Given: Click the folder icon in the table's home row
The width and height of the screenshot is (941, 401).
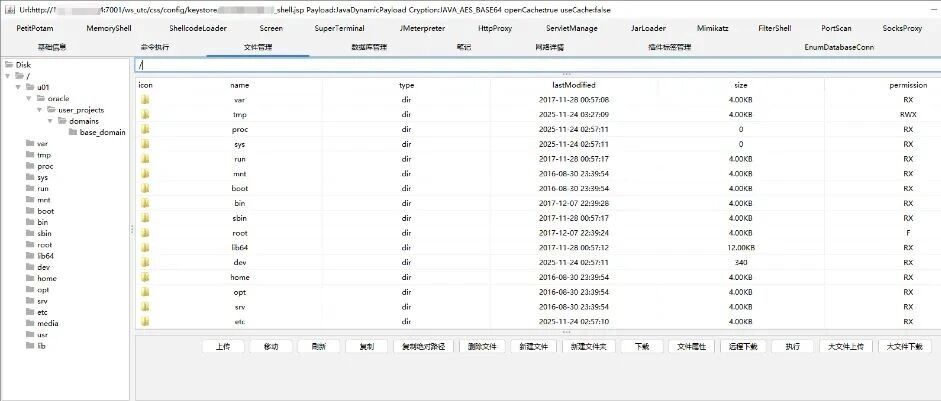Looking at the screenshot, I should (x=145, y=277).
